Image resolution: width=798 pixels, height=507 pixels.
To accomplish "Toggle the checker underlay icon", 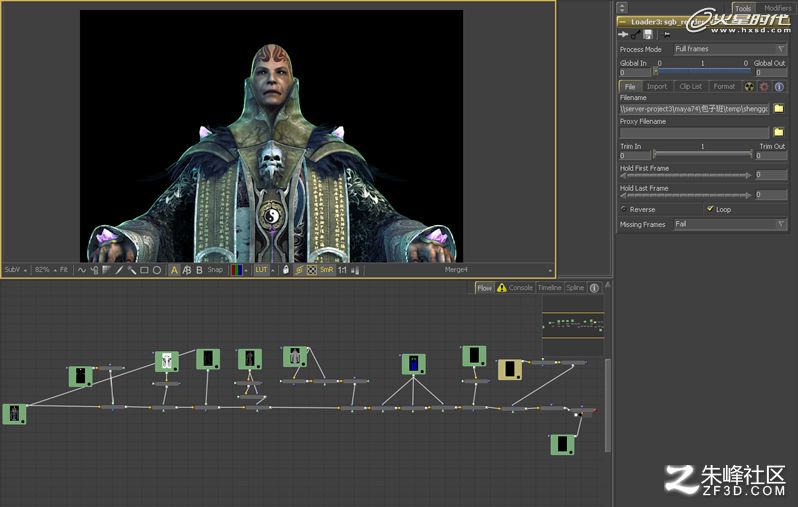I will [312, 270].
